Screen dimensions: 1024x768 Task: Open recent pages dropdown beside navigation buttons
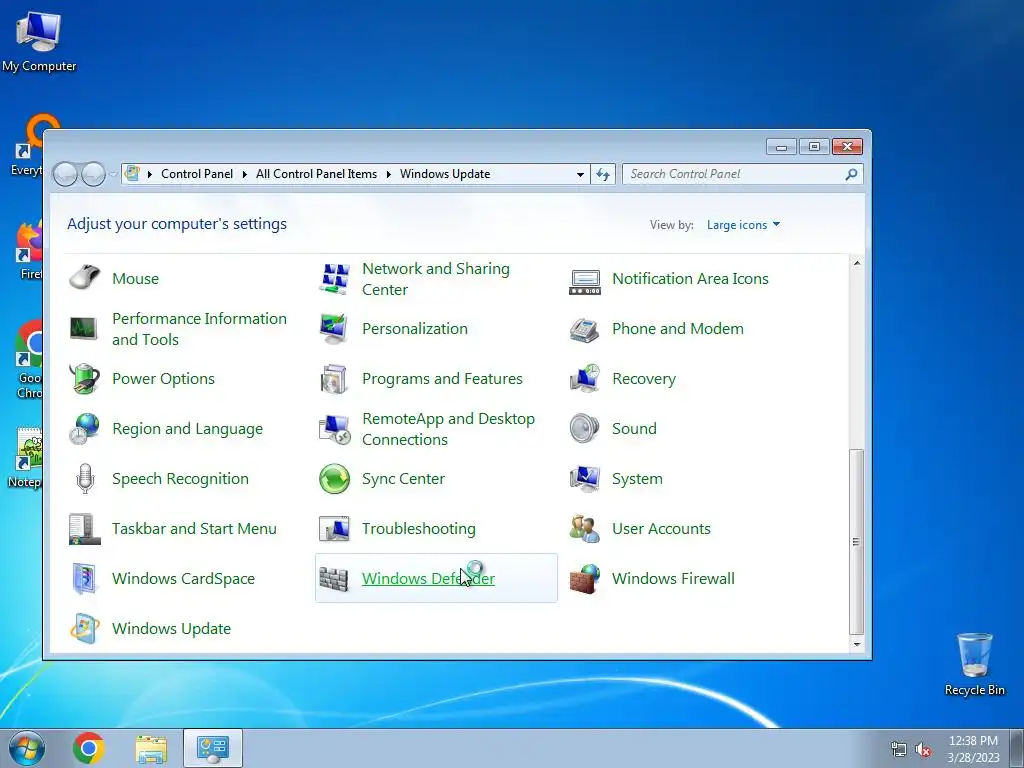[114, 174]
